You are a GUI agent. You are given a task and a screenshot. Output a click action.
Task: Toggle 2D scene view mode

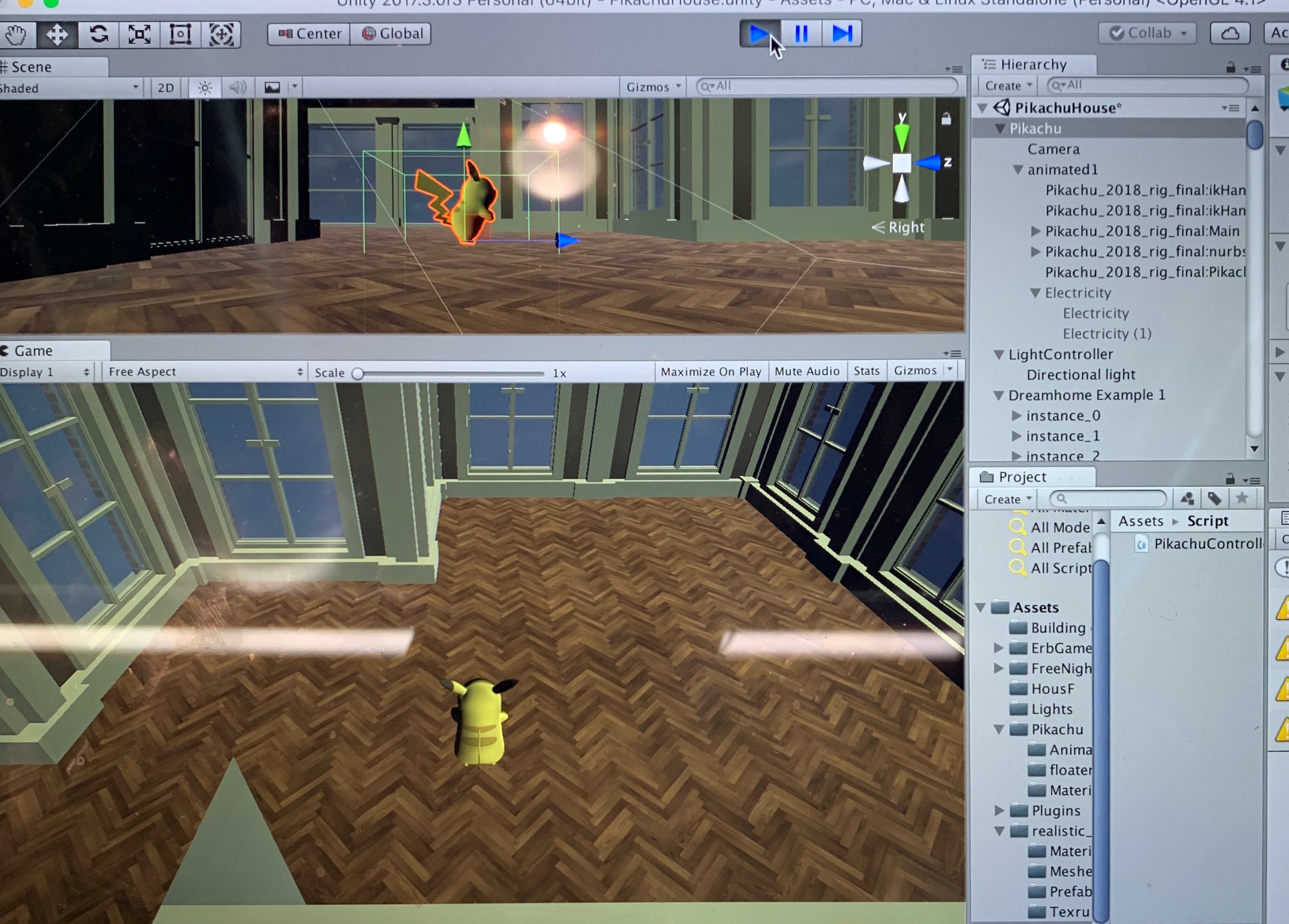coord(165,87)
